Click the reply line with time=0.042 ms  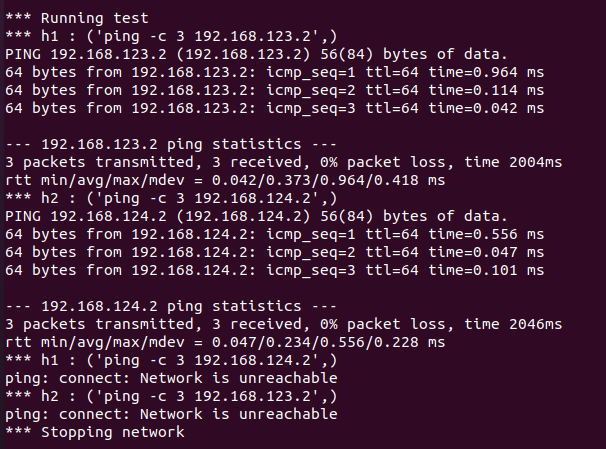pyautogui.click(x=274, y=107)
